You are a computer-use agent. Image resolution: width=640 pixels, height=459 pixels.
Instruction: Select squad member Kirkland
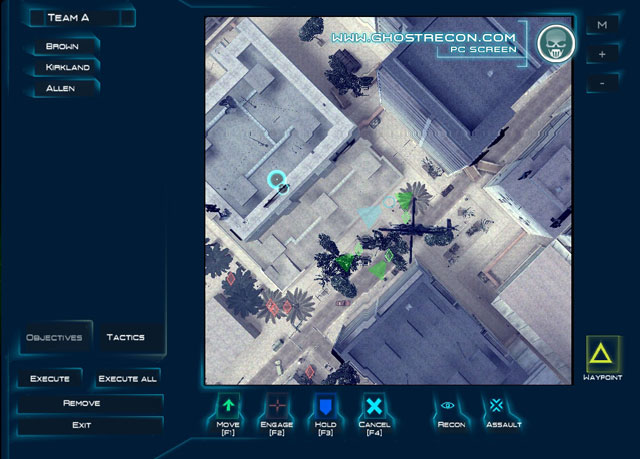tap(66, 67)
